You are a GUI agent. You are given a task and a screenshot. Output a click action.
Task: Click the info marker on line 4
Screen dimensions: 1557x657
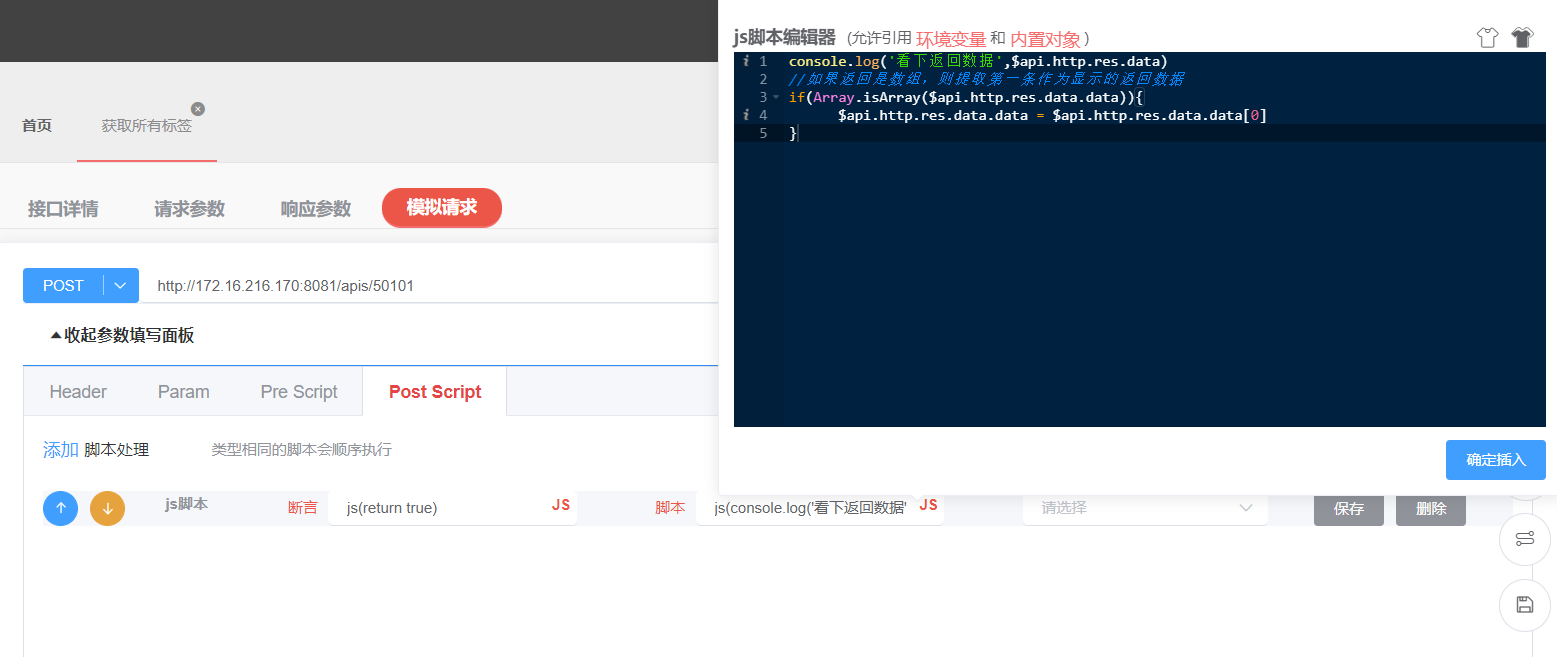pos(746,116)
